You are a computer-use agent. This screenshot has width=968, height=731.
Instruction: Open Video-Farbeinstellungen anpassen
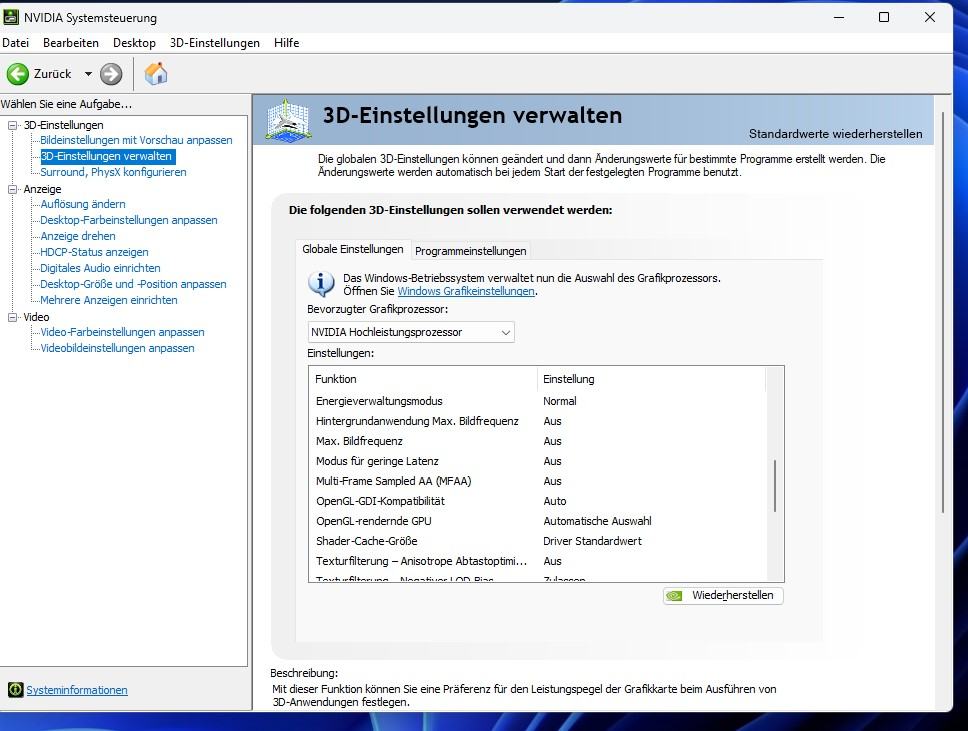pos(122,332)
